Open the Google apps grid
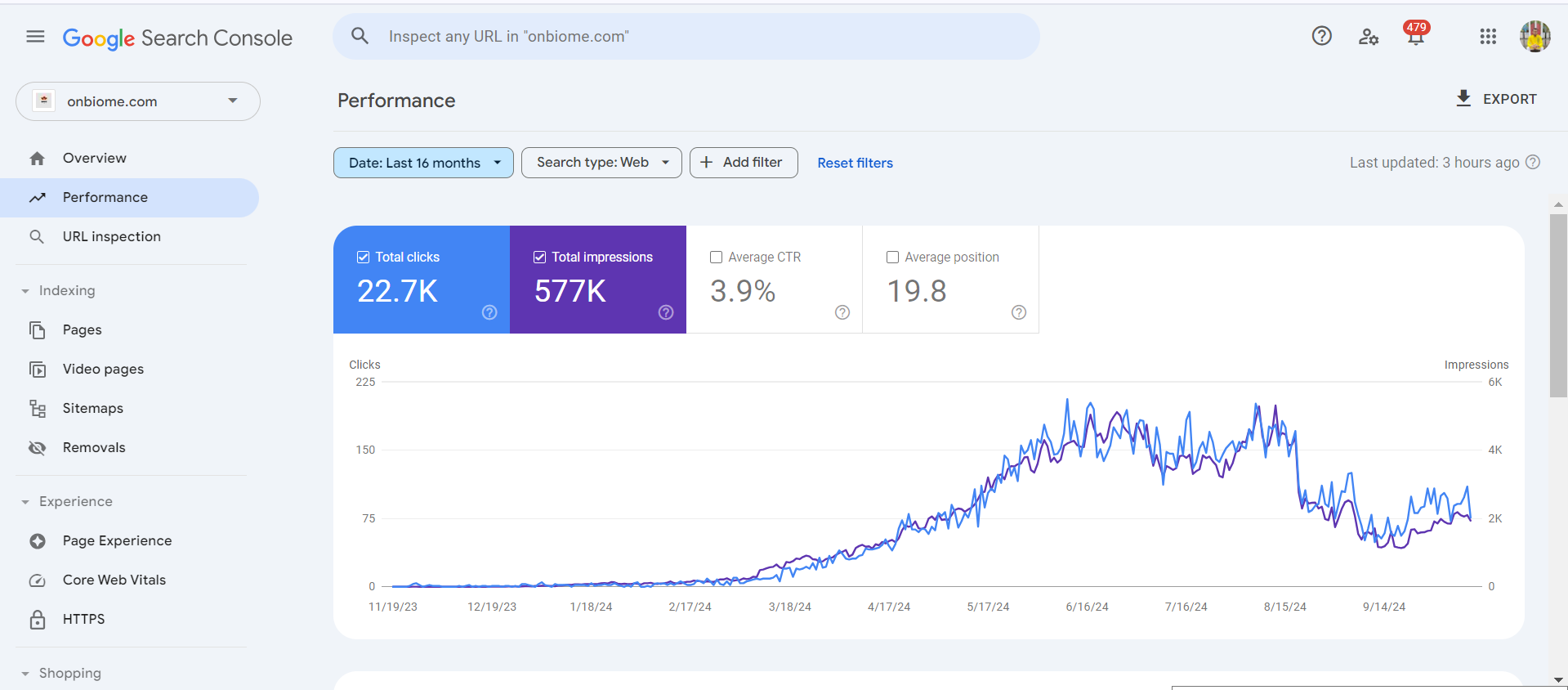The height and width of the screenshot is (690, 1568). click(x=1488, y=37)
